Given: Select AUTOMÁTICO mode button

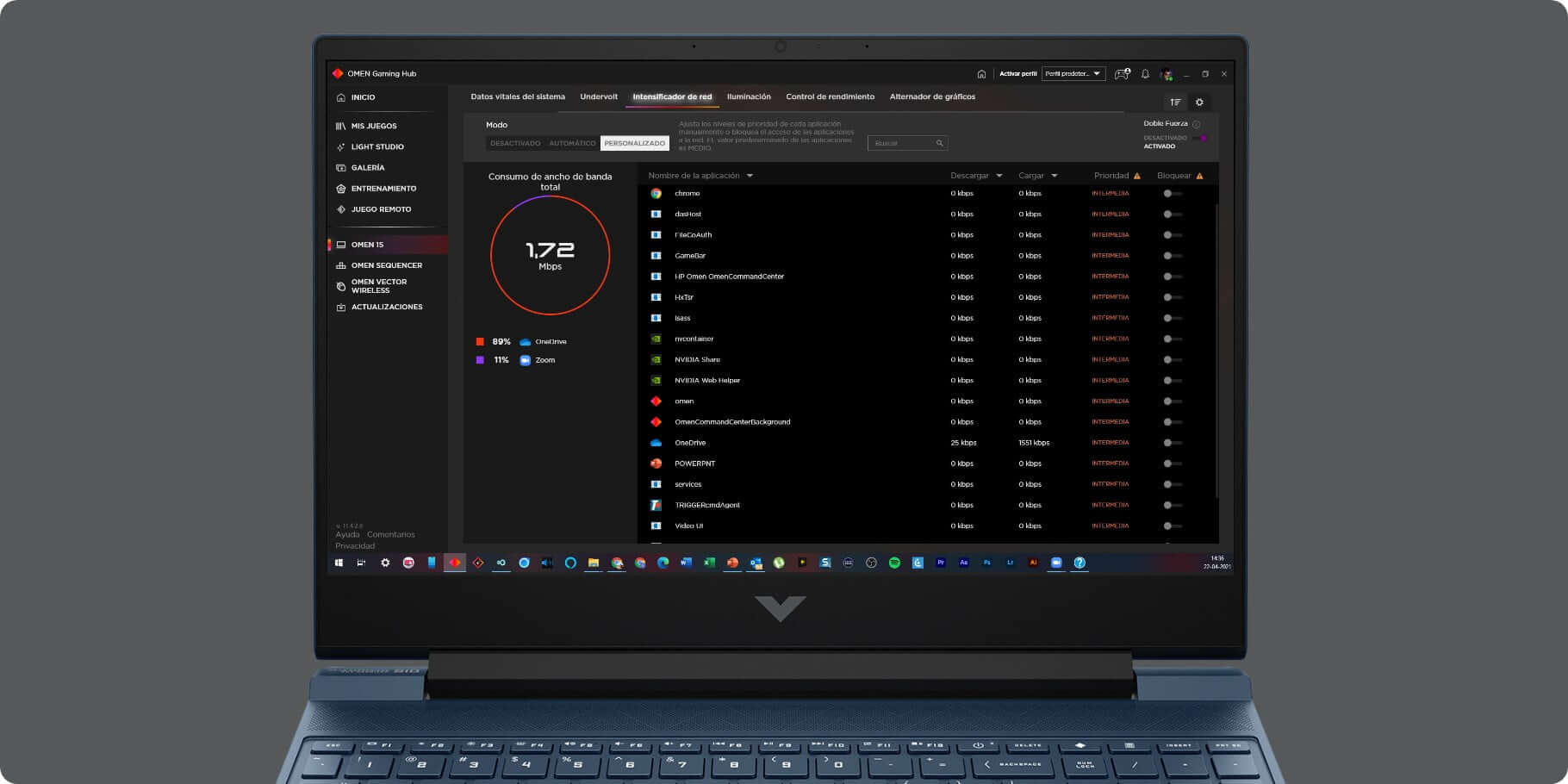Looking at the screenshot, I should pos(572,143).
